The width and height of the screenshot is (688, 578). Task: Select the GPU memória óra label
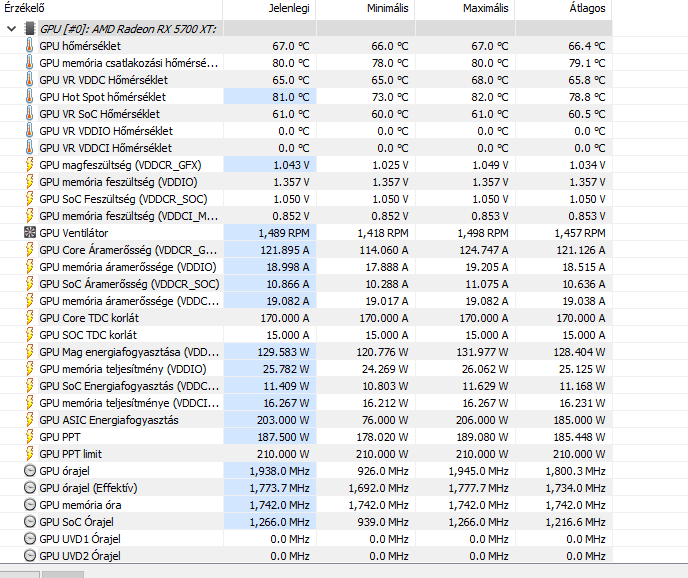[80, 505]
